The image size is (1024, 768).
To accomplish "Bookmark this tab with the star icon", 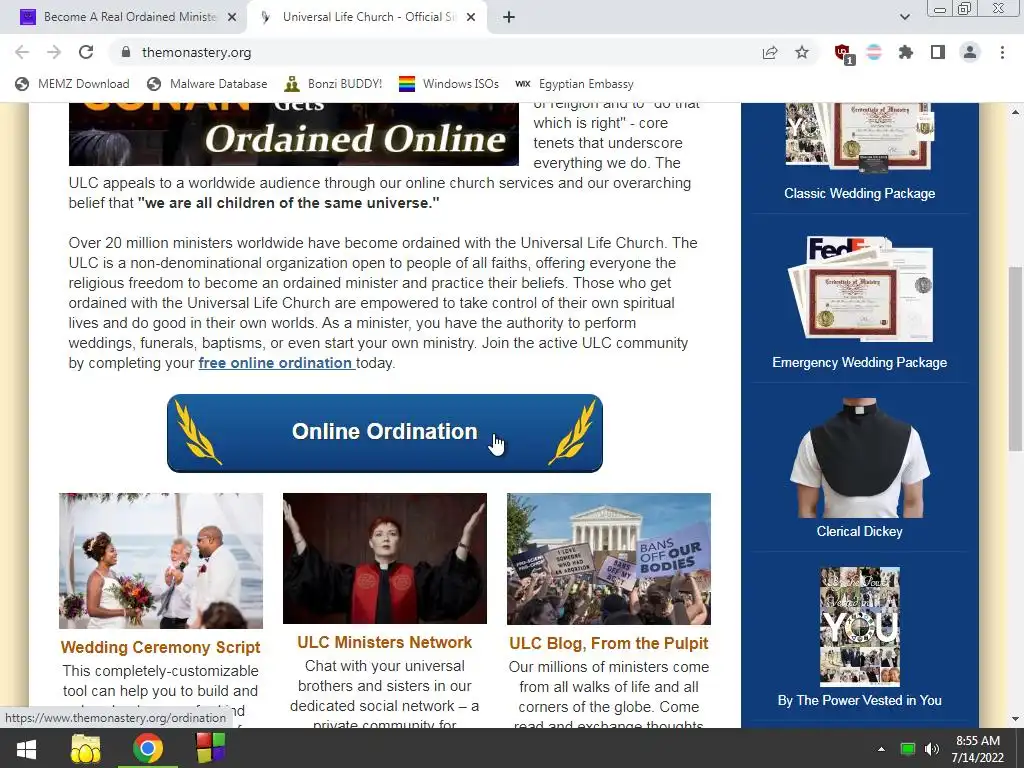I will (802, 52).
